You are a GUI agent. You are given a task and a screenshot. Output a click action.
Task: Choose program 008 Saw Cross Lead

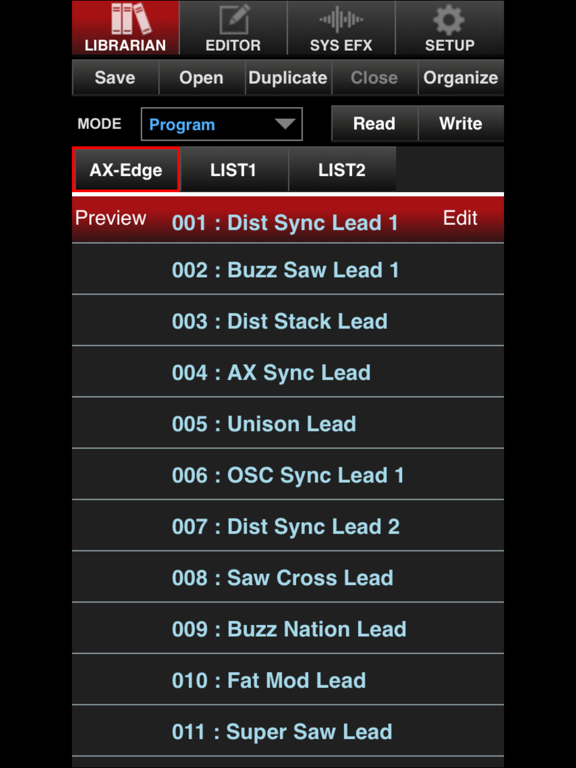point(288,577)
